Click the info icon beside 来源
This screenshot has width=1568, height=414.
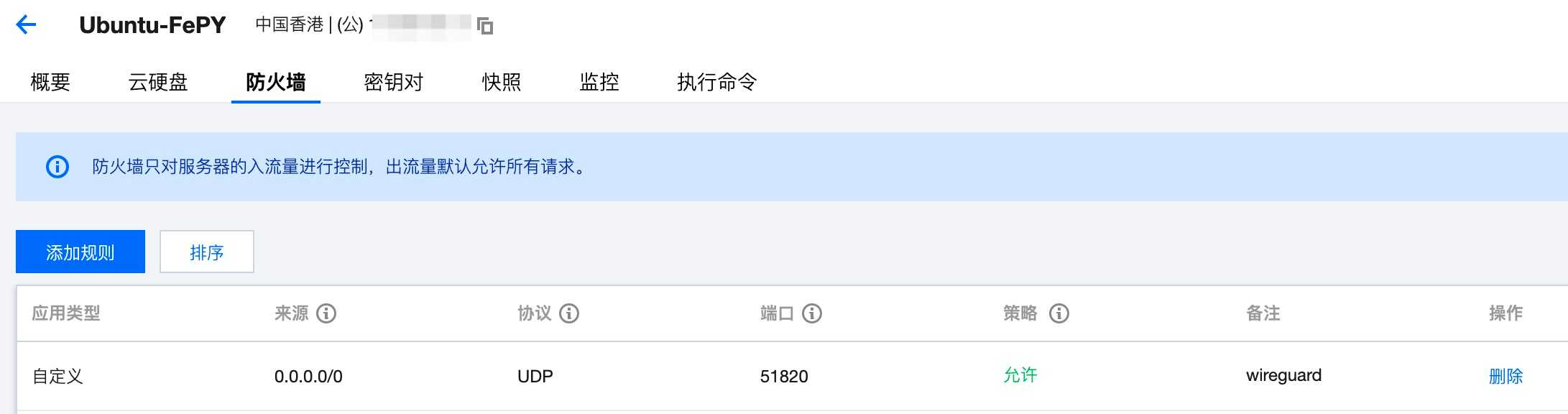click(x=326, y=313)
